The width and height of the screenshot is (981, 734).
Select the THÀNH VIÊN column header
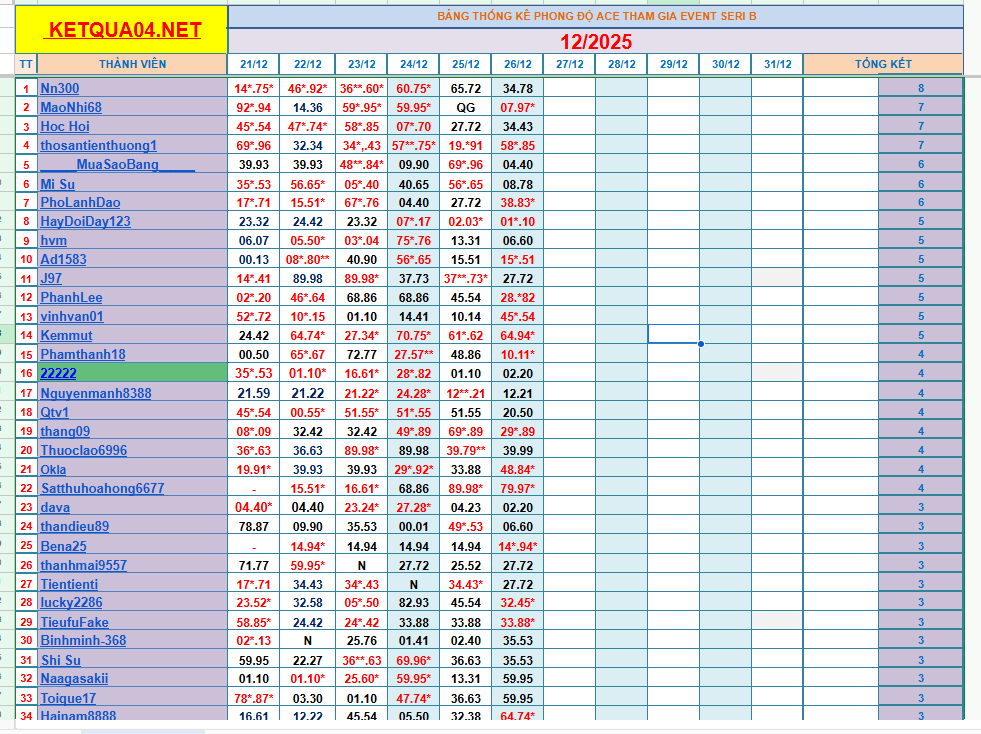tap(132, 64)
